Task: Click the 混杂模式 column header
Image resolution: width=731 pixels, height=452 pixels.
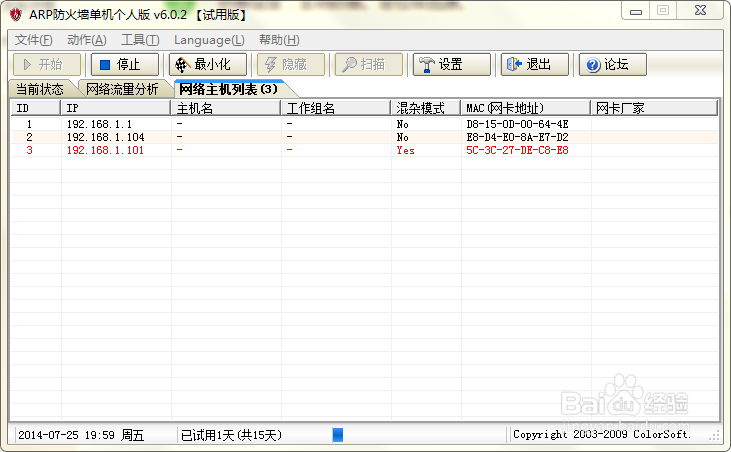Action: pos(426,108)
